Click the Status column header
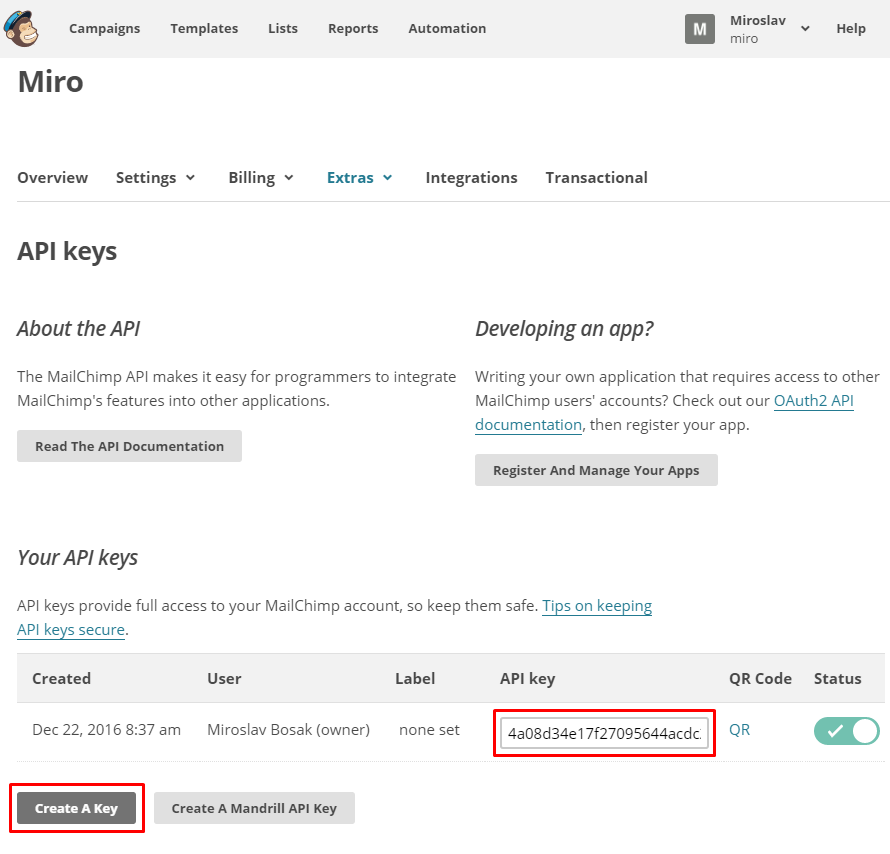This screenshot has height=854, width=890. [x=837, y=679]
